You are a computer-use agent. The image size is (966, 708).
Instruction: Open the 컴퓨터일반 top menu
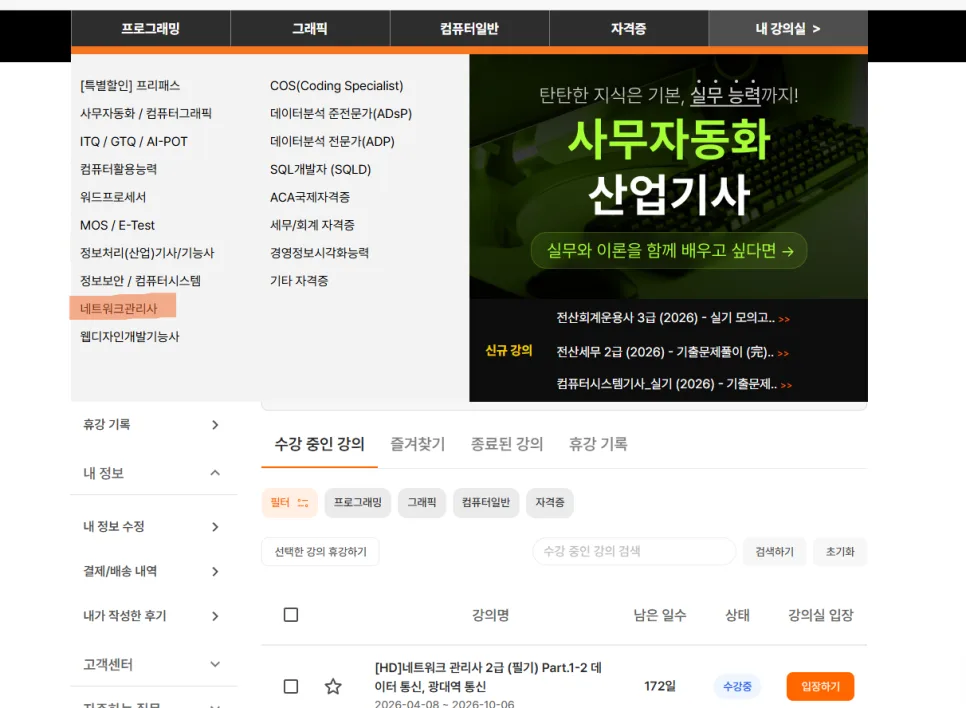pyautogui.click(x=469, y=28)
